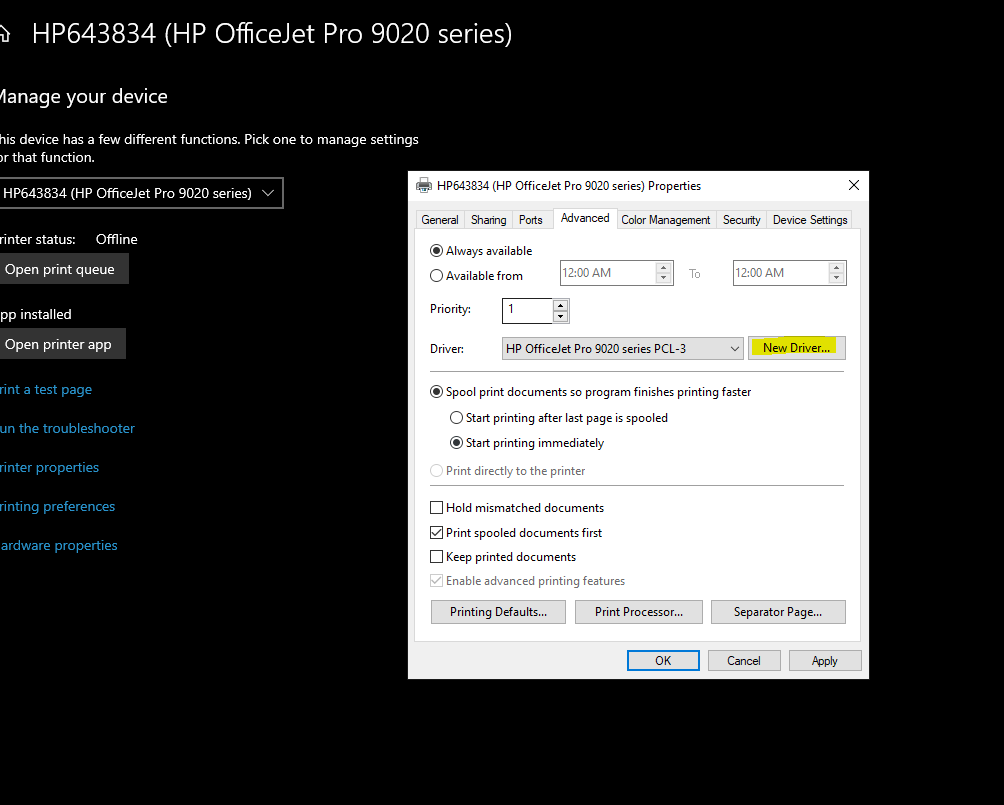This screenshot has height=805, width=1004.
Task: Open the Hardware properties link
Action: 58,545
